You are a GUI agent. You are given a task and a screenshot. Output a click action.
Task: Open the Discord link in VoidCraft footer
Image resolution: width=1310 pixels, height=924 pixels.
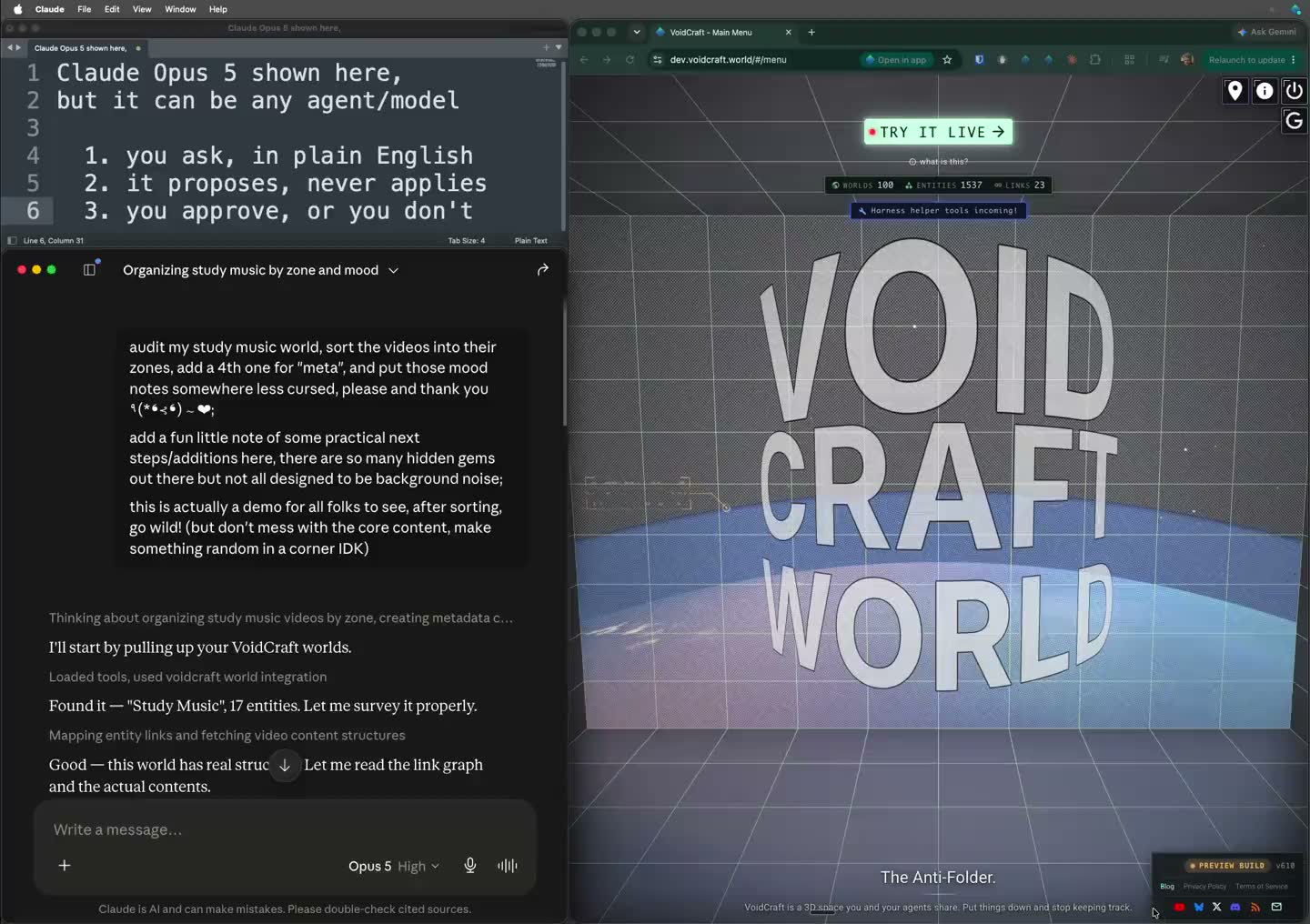pos(1235,907)
